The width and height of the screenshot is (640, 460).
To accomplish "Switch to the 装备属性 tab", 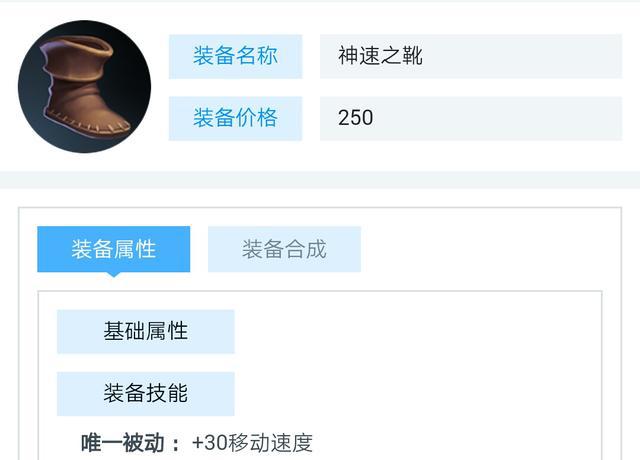I will [113, 249].
